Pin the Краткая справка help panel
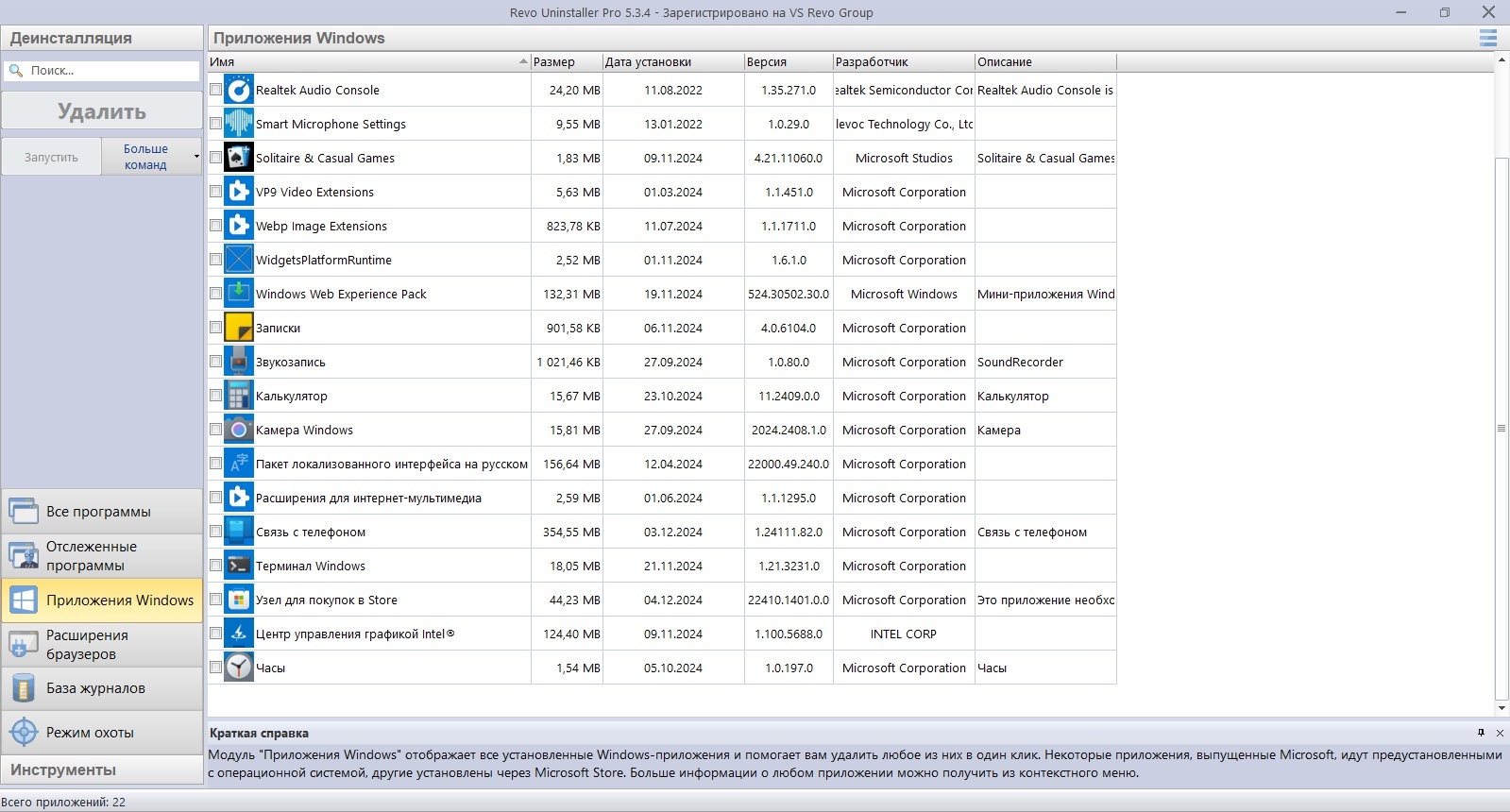Image resolution: width=1510 pixels, height=812 pixels. 1481,733
